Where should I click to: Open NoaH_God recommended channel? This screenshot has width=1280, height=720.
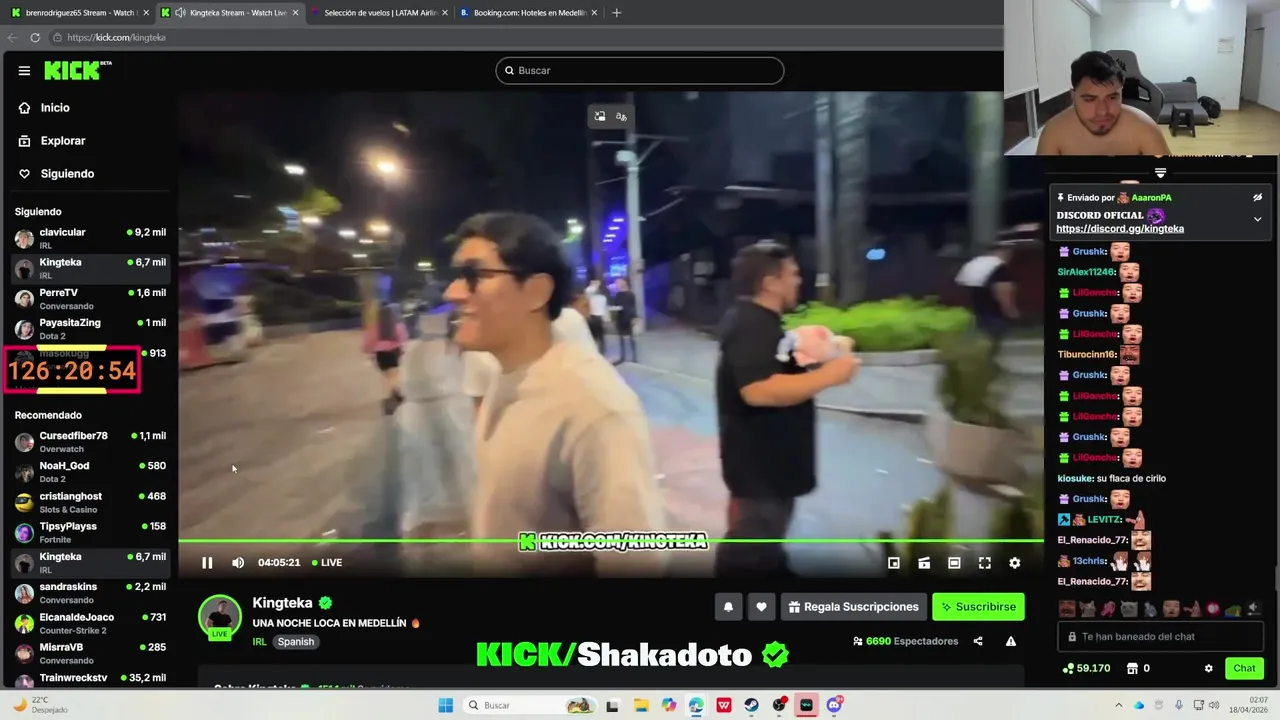click(x=90, y=472)
